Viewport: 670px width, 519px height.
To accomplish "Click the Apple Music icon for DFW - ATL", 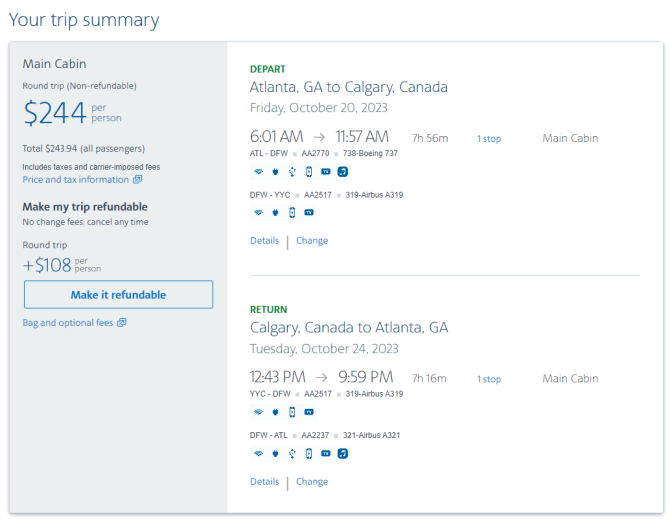I will (343, 454).
